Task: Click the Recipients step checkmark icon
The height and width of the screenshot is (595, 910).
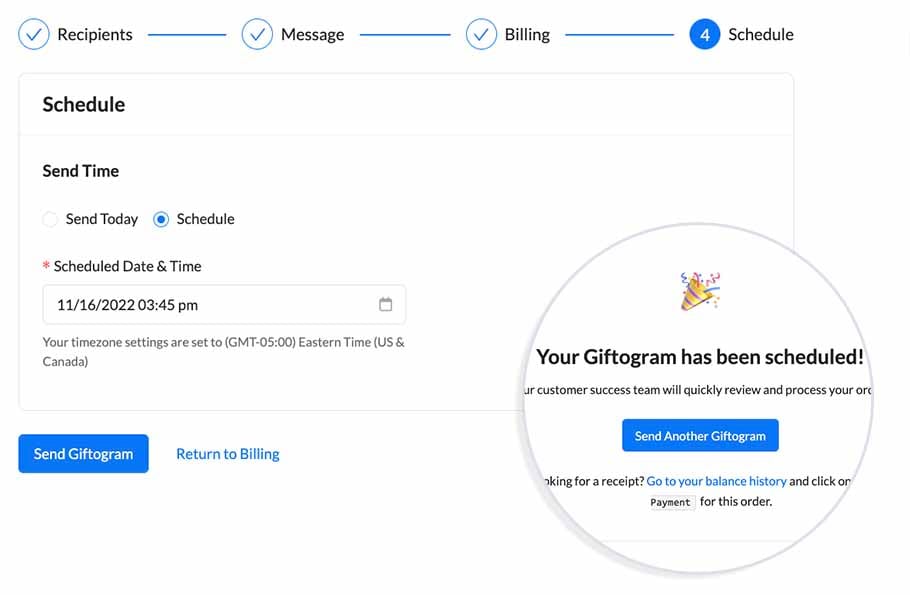Action: pyautogui.click(x=34, y=33)
